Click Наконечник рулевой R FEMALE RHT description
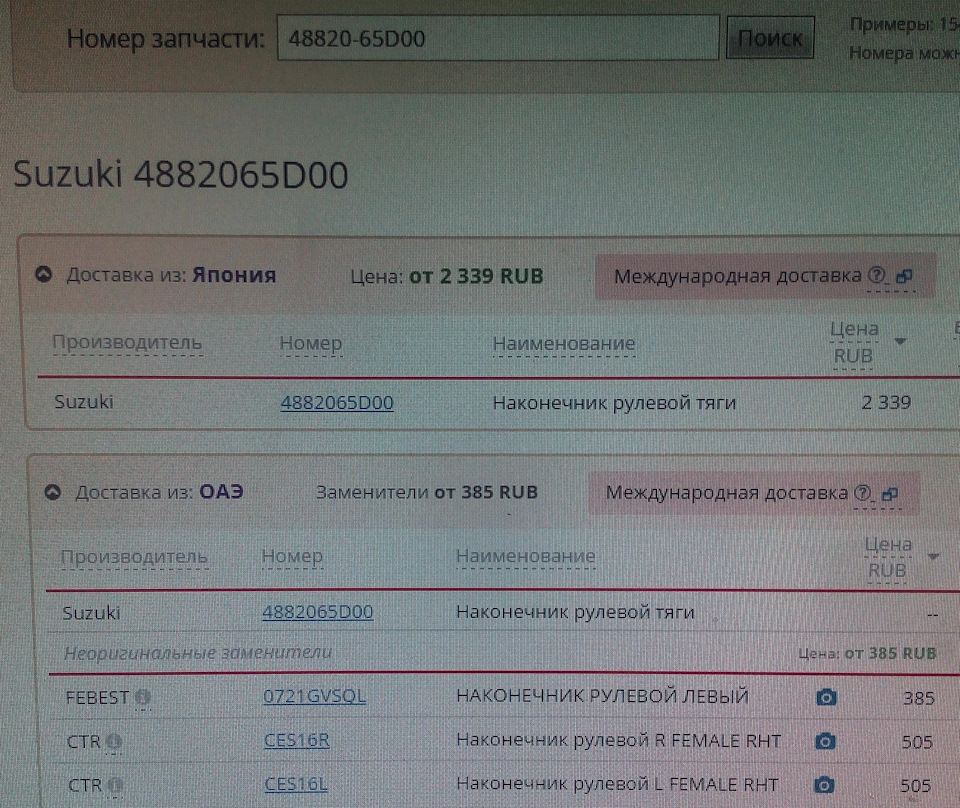Image resolution: width=960 pixels, height=808 pixels. pyautogui.click(x=618, y=741)
